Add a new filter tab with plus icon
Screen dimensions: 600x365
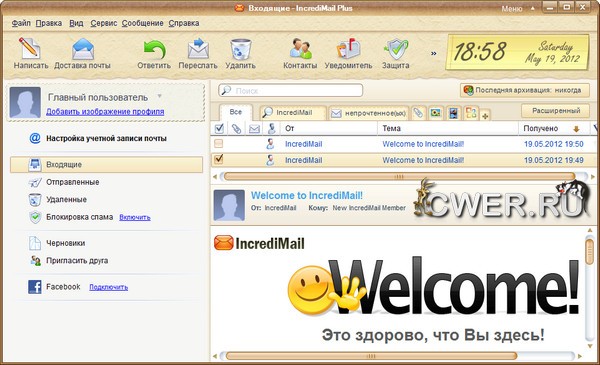[x=485, y=116]
